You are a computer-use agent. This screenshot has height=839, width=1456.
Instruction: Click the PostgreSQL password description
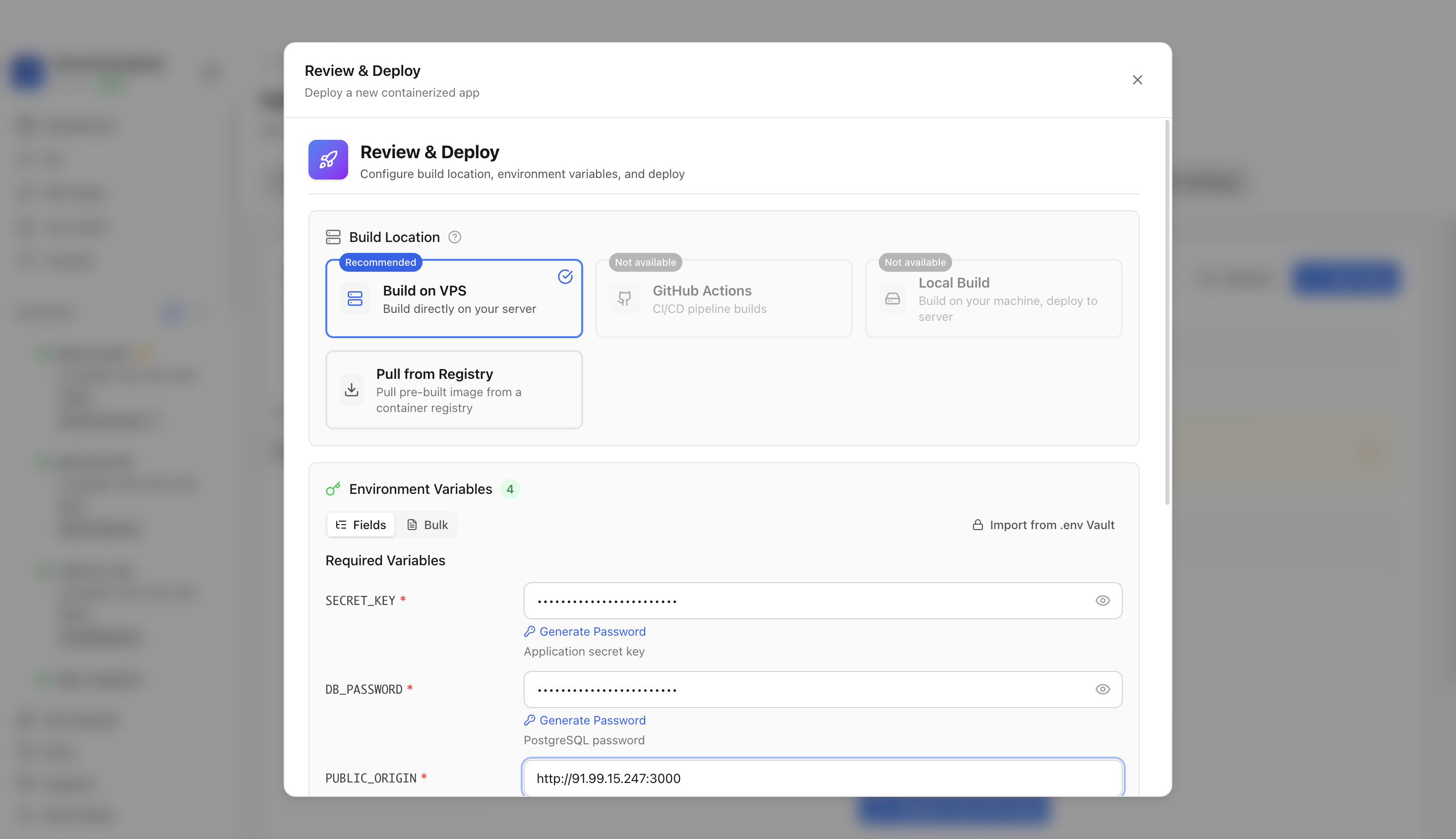pos(584,740)
